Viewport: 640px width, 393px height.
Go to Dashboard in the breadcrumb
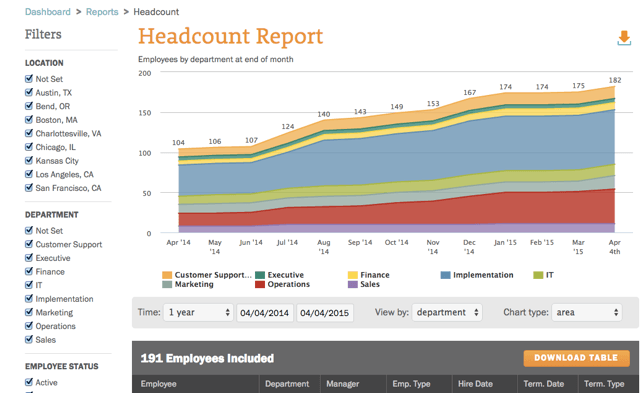pos(48,12)
